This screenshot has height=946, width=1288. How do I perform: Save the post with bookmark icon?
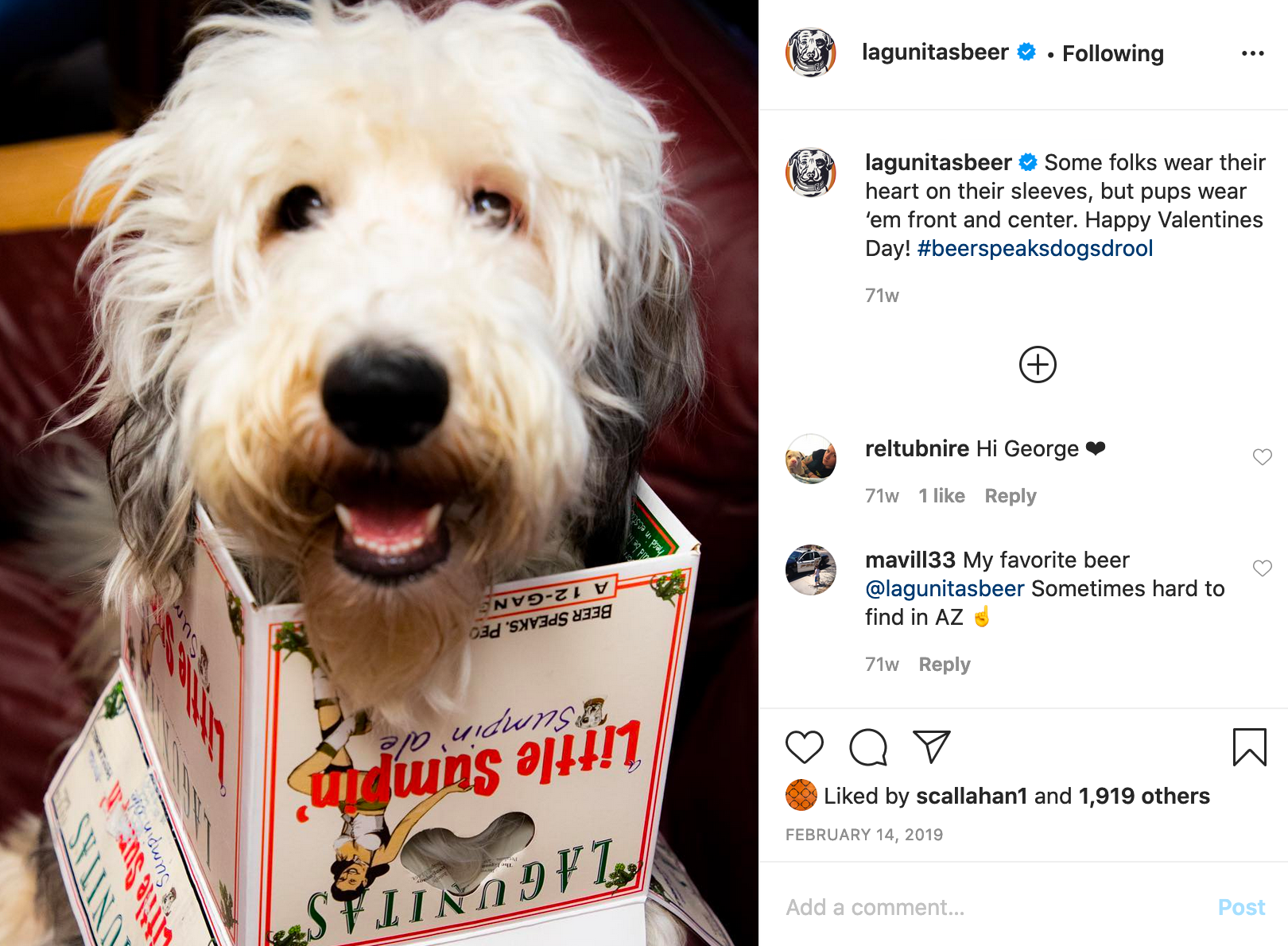coord(1249,747)
